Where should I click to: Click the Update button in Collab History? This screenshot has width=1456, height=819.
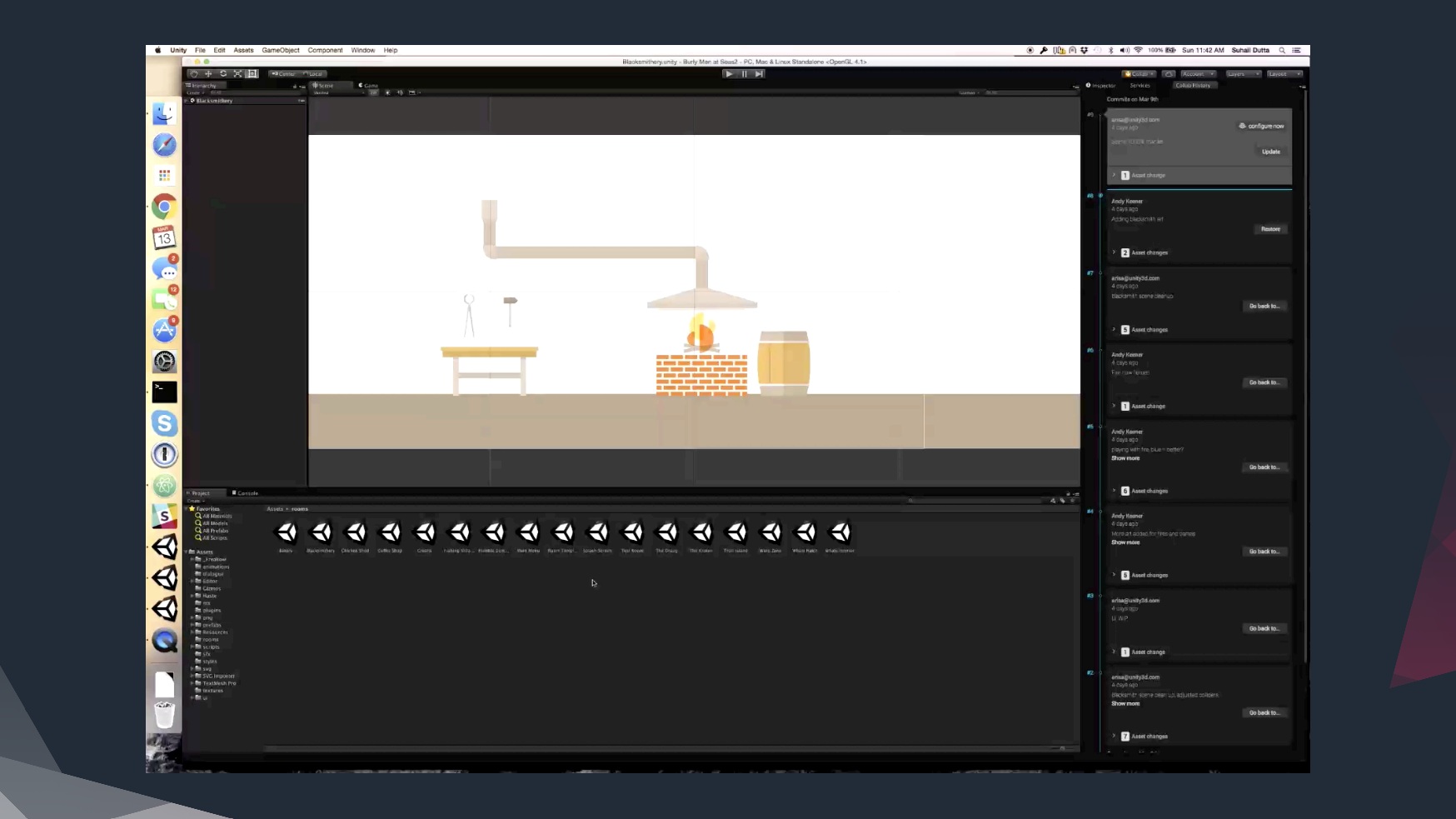coord(1270,152)
